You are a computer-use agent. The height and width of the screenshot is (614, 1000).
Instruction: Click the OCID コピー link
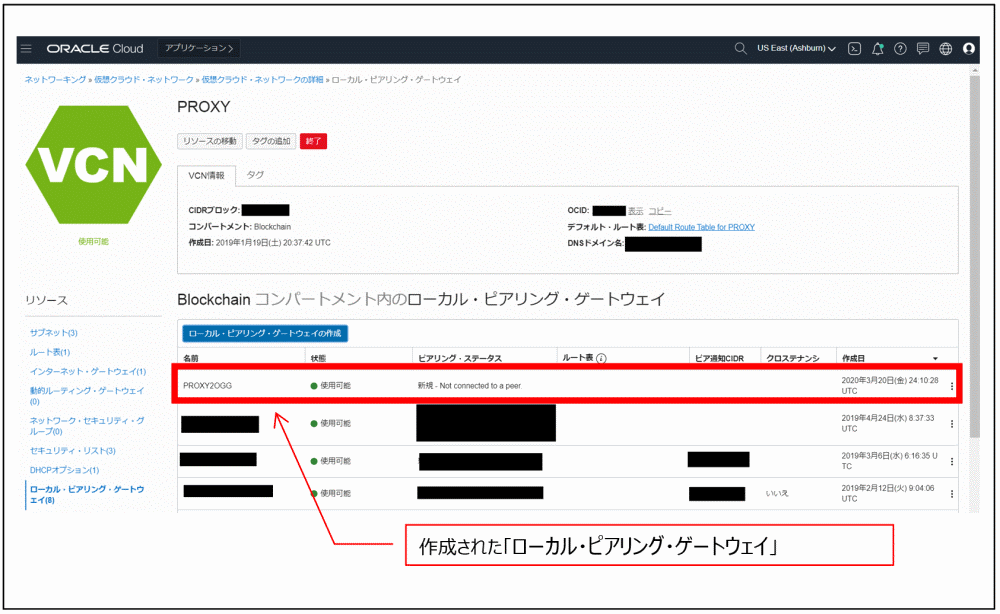659,211
